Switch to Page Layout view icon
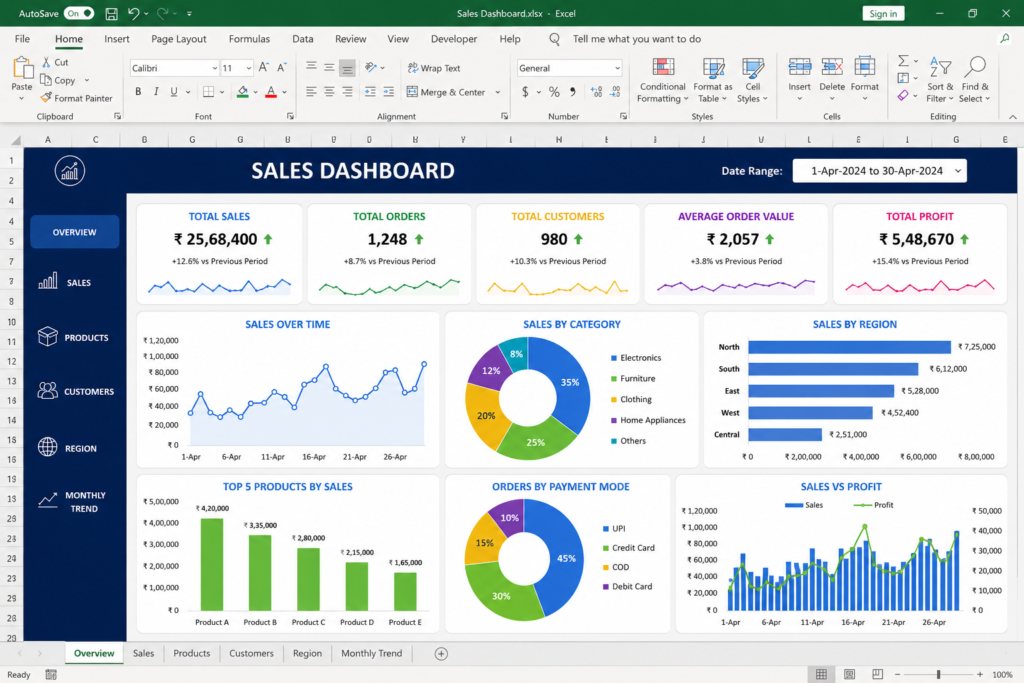 [849, 674]
